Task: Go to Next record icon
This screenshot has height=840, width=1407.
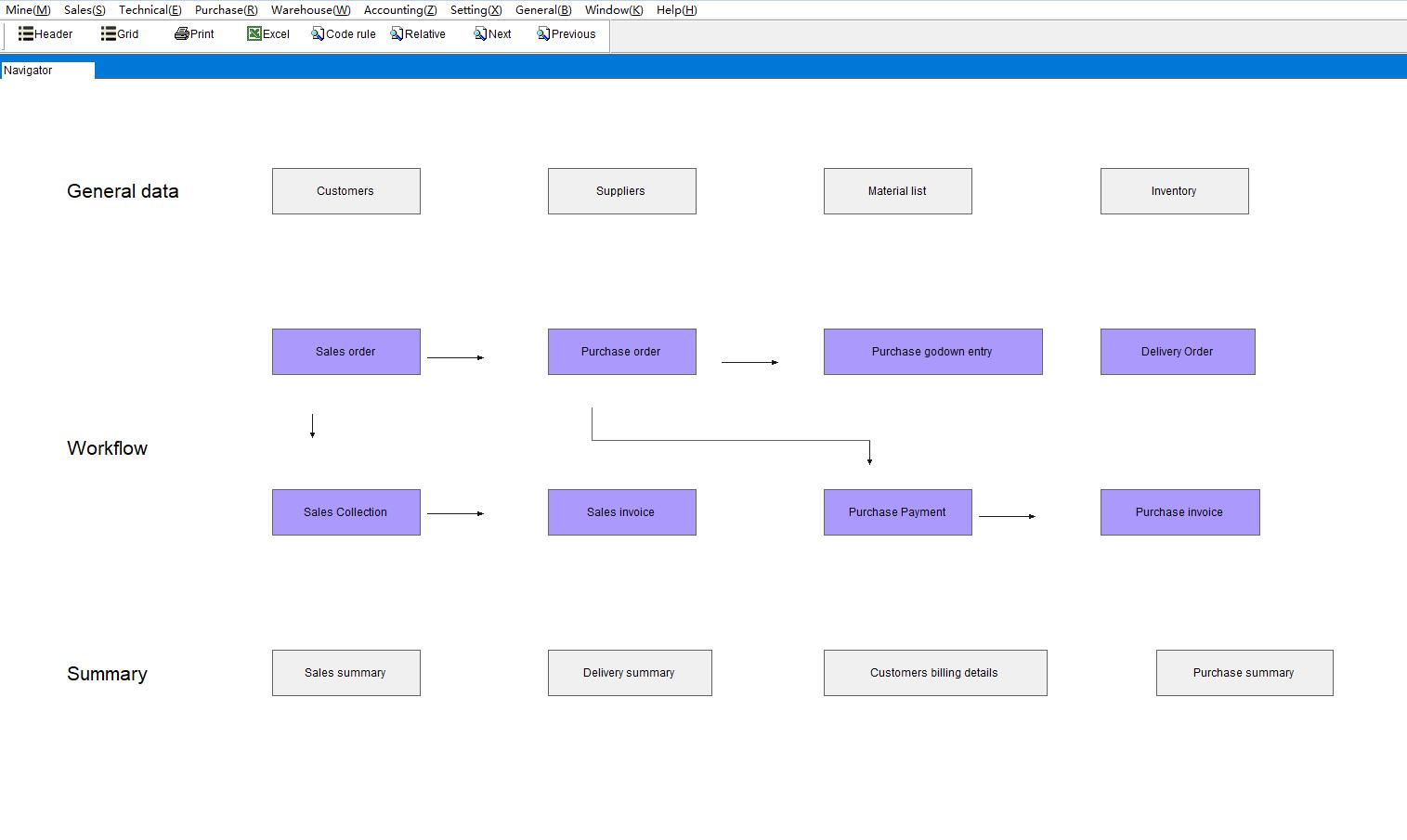Action: pos(480,34)
